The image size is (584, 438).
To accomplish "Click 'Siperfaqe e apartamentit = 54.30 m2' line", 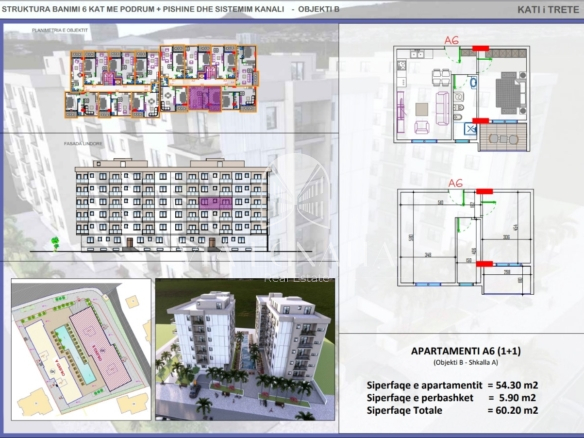I will 452,385.
